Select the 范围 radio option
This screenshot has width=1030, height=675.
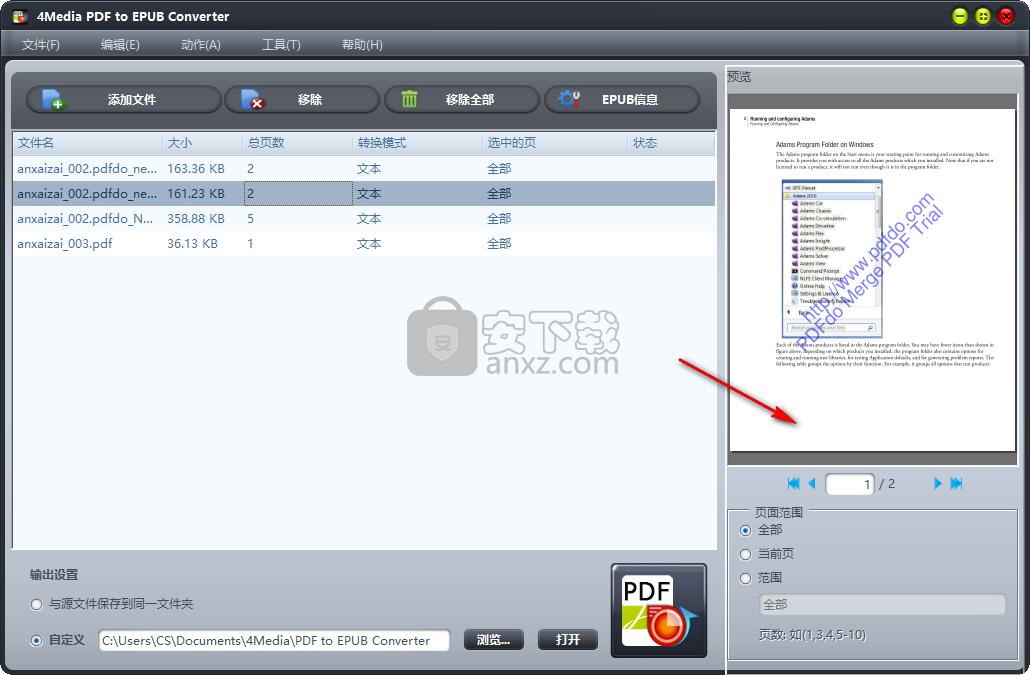746,578
